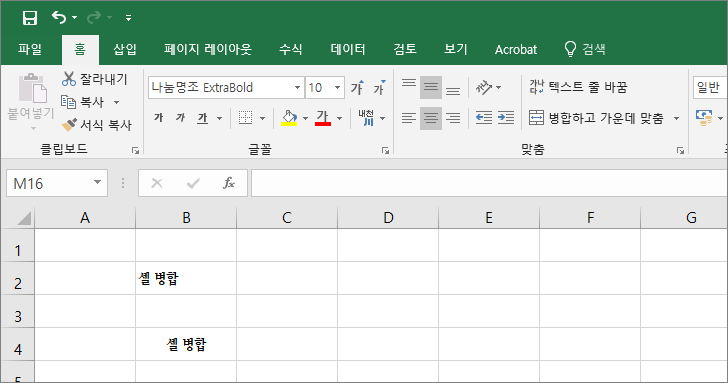Open the font color dropdown arrow

pos(339,119)
